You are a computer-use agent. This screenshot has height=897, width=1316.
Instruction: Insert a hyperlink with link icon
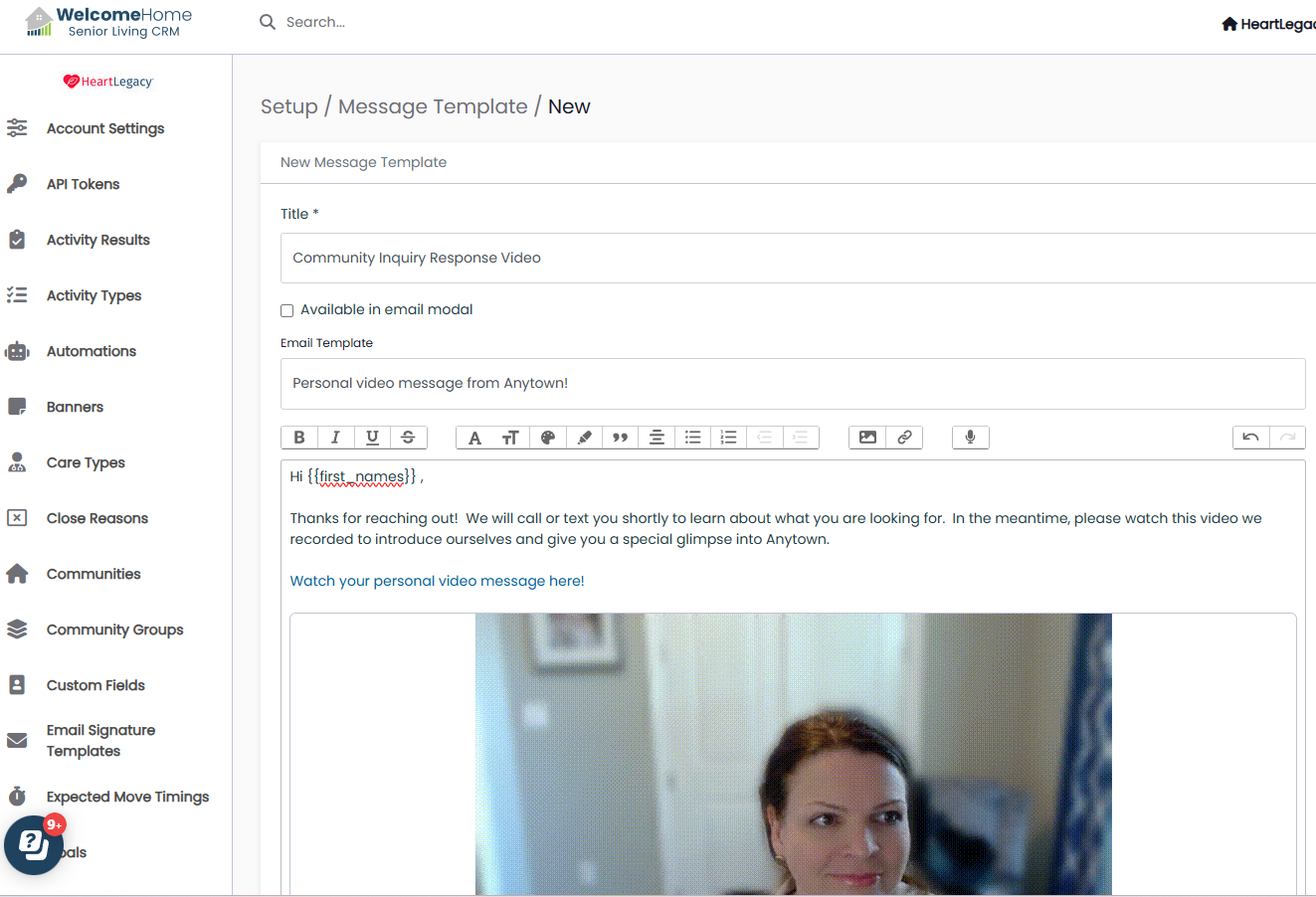click(904, 438)
